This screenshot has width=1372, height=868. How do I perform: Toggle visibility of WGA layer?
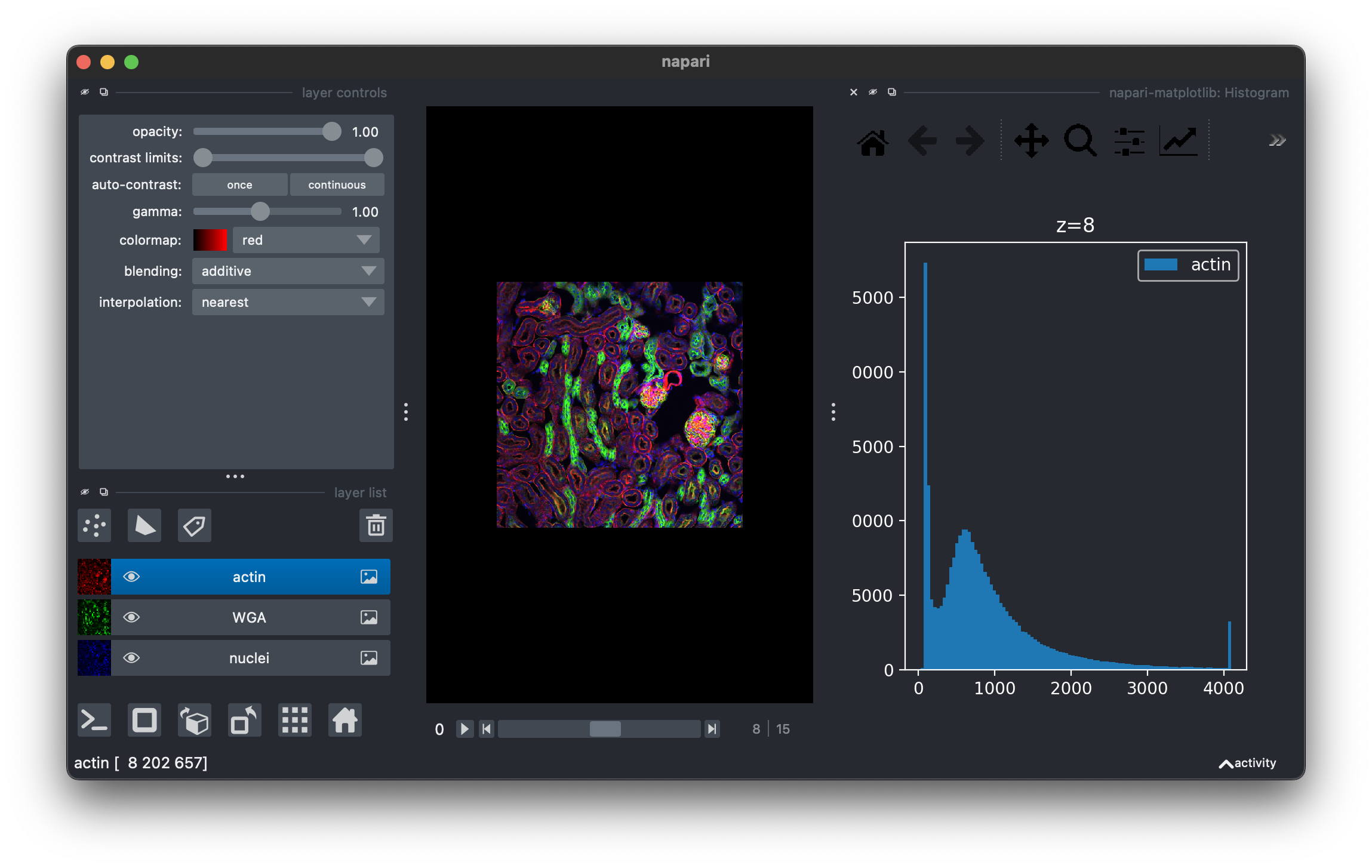pyautogui.click(x=131, y=617)
